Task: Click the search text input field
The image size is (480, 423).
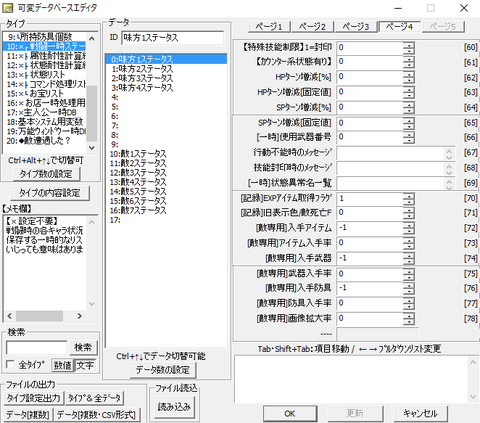Action: (x=37, y=348)
